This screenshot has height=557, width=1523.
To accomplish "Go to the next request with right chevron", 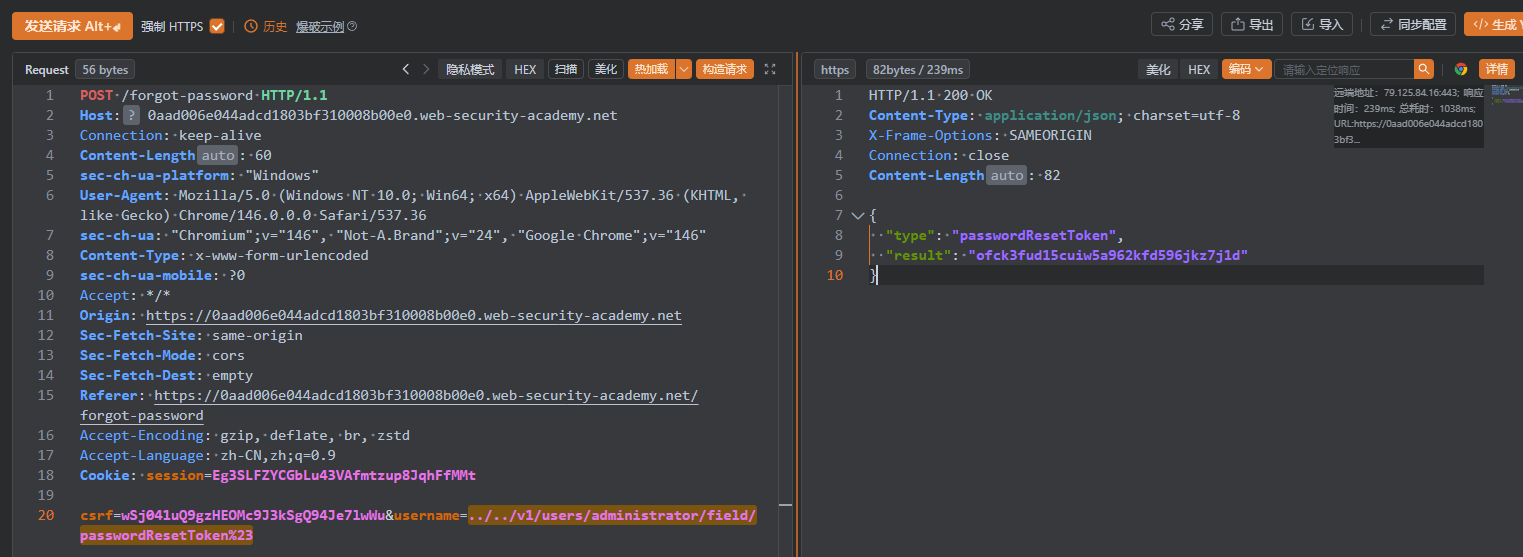I will click(426, 69).
